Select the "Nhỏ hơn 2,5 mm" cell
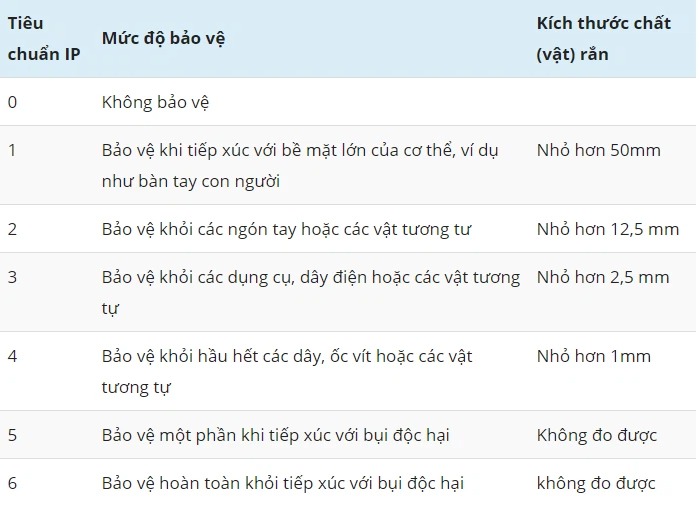Image resolution: width=699 pixels, height=506 pixels. pyautogui.click(x=602, y=277)
